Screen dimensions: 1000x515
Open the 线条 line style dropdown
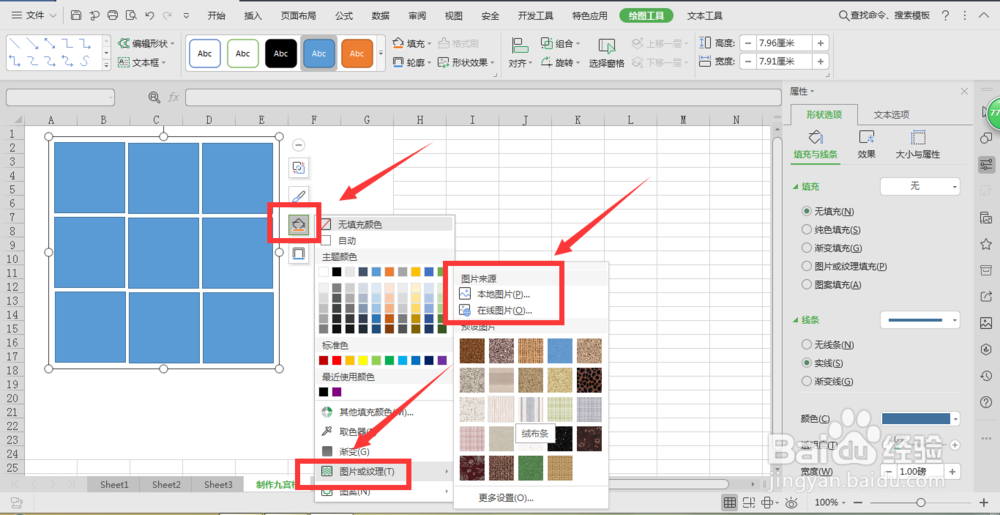[x=920, y=319]
